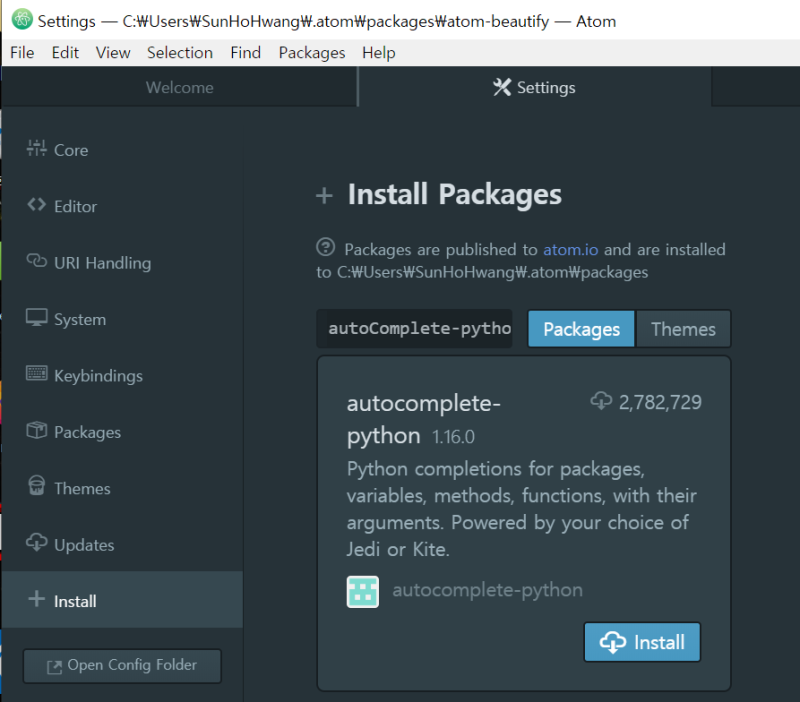The image size is (800, 702).
Task: Click the Core sliders icon
Action: coord(37,148)
